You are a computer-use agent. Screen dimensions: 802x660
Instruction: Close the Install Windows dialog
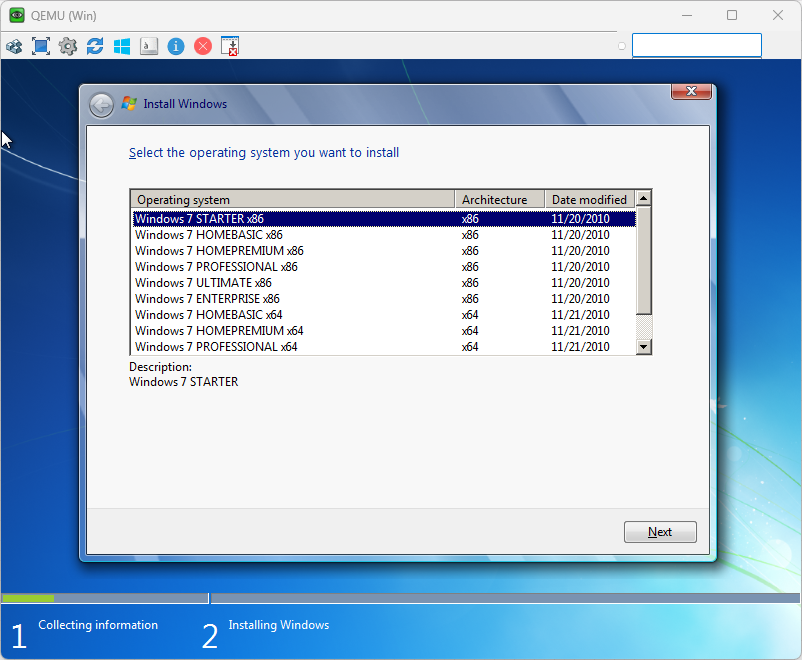click(x=691, y=92)
